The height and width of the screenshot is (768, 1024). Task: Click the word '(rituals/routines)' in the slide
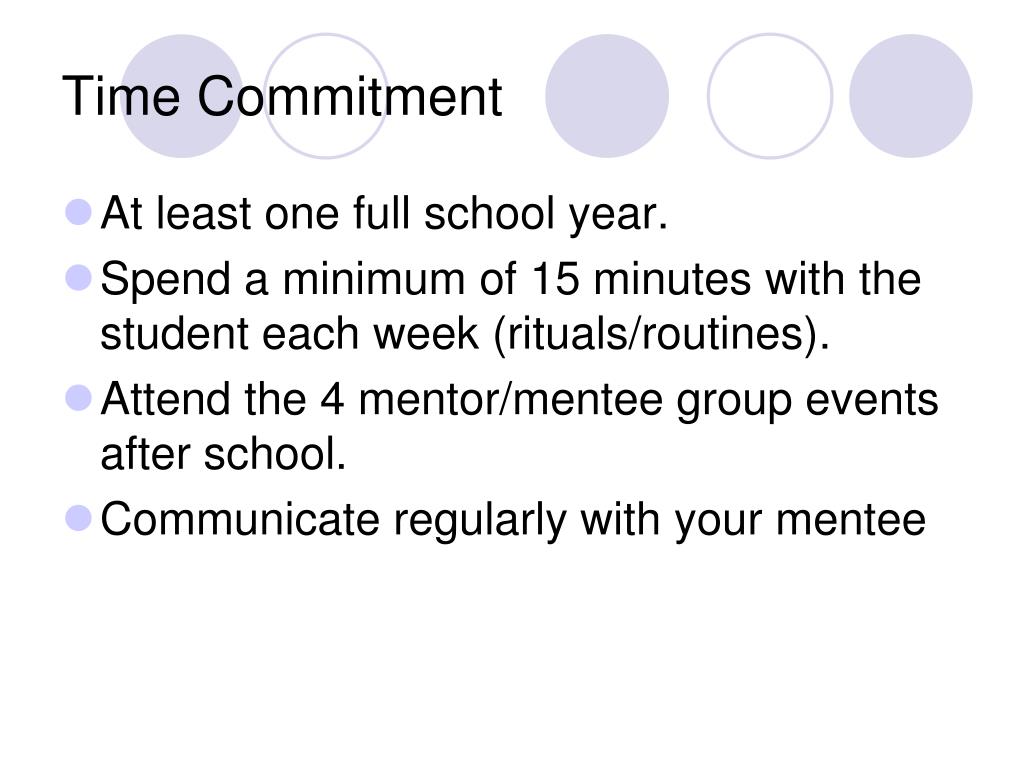pos(662,336)
